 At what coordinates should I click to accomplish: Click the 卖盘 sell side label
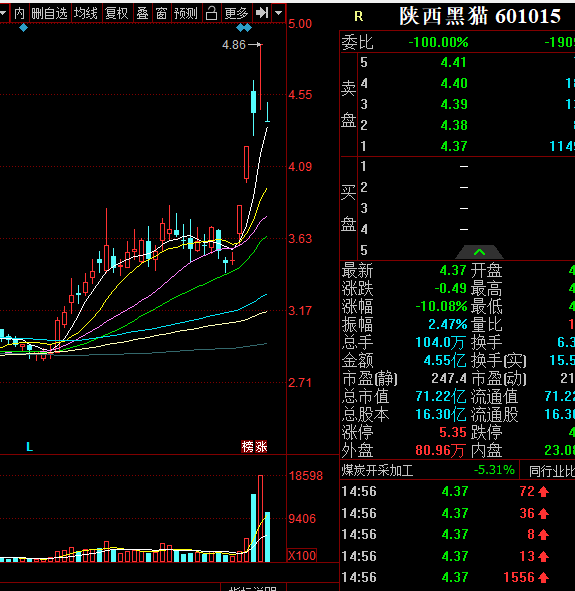349,104
